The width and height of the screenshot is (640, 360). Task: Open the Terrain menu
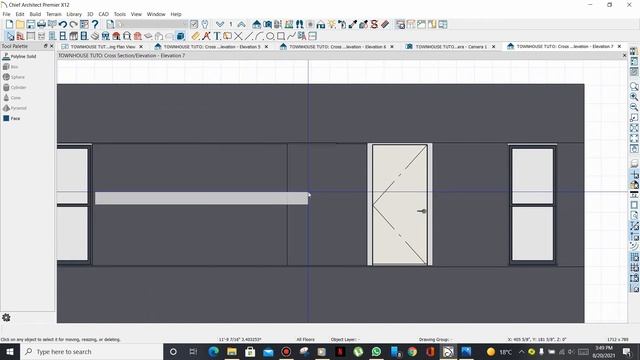(53, 14)
